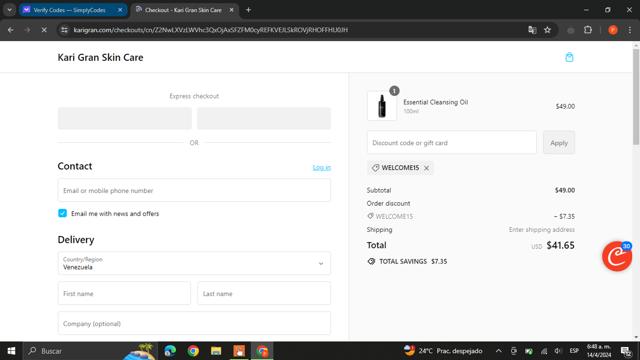This screenshot has width=640, height=360.
Task: View site information icon in address bar
Action: click(x=64, y=30)
